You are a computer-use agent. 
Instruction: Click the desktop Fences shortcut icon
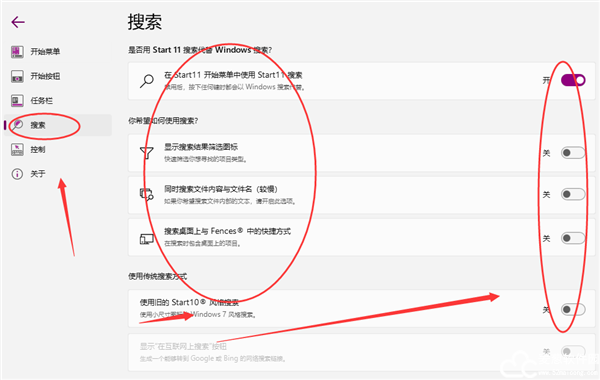point(147,239)
